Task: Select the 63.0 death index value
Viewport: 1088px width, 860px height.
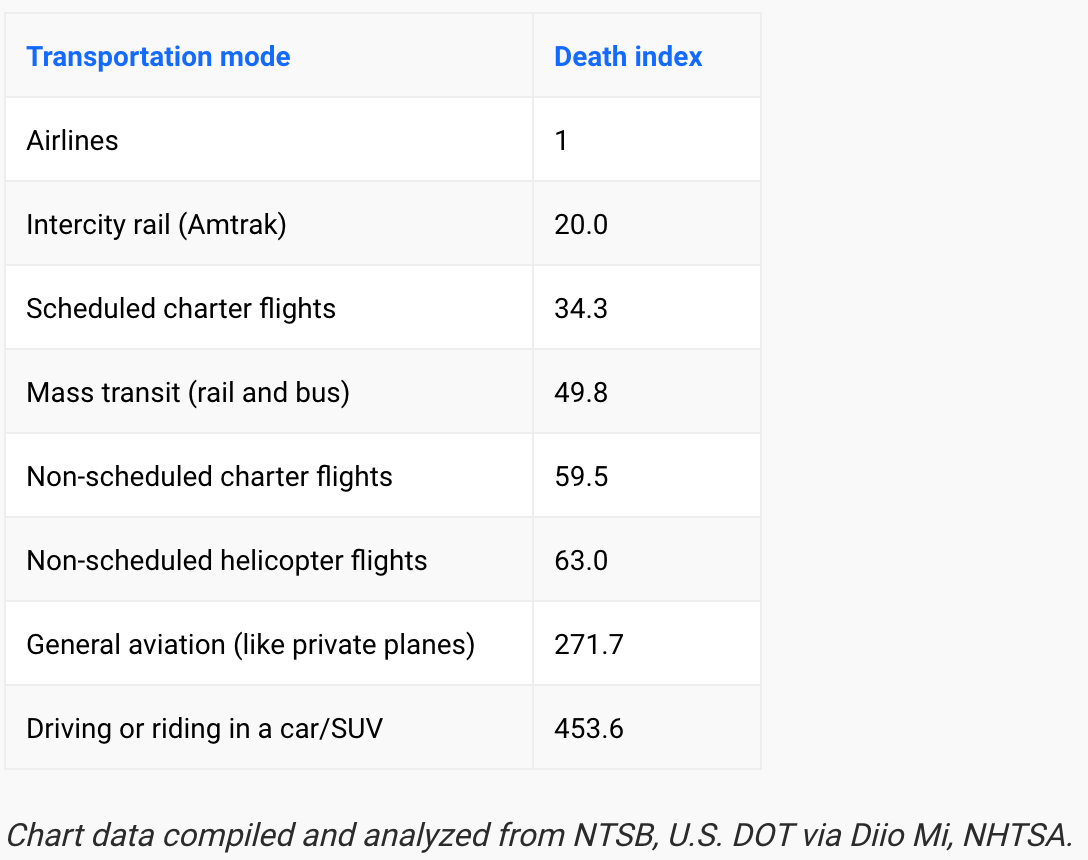Action: click(x=581, y=561)
